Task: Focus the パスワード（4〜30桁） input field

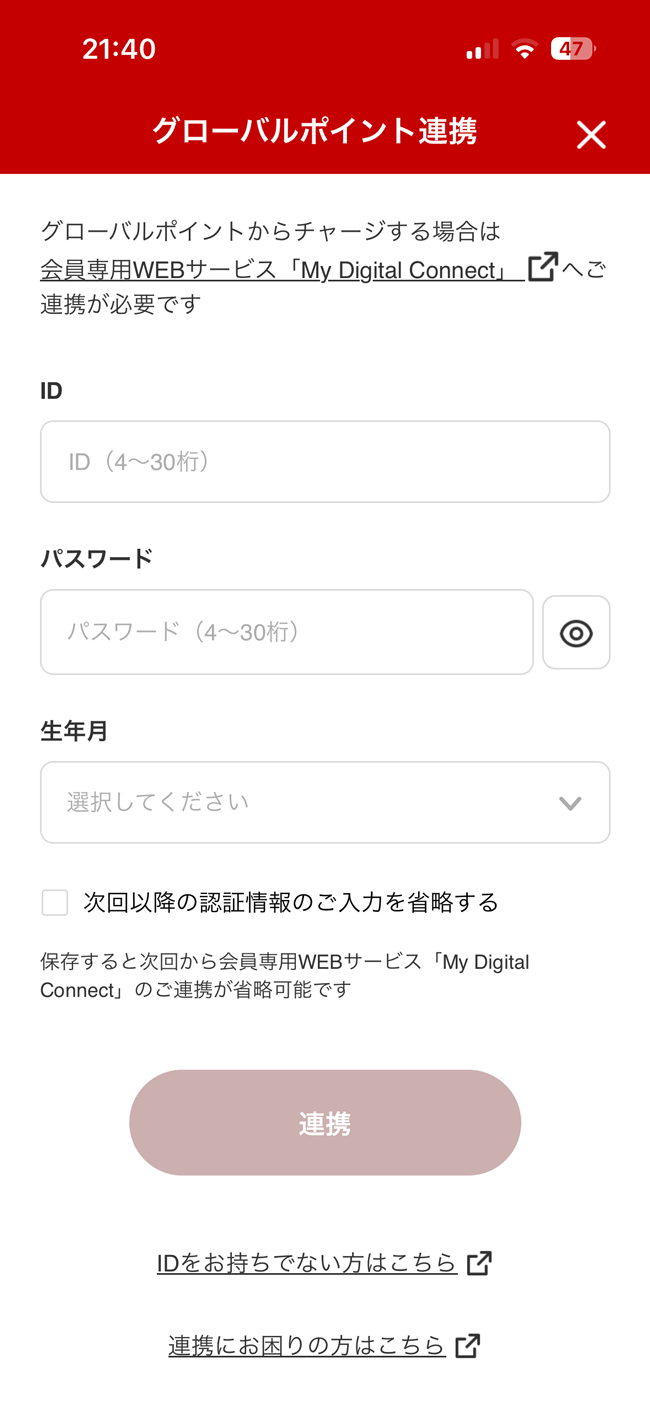Action: click(286, 632)
